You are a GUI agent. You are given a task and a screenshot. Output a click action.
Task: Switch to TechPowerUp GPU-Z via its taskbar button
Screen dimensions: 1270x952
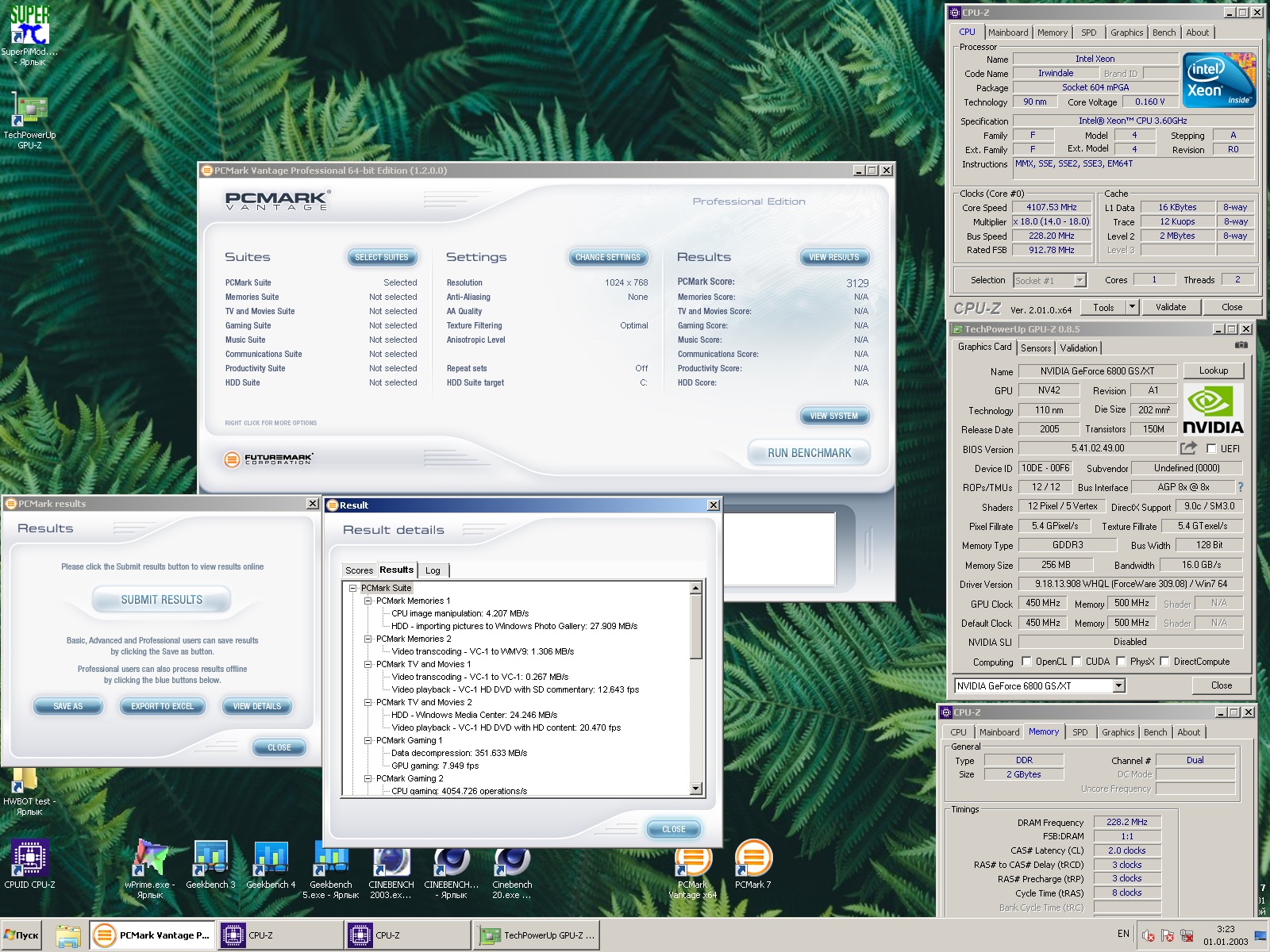point(537,935)
